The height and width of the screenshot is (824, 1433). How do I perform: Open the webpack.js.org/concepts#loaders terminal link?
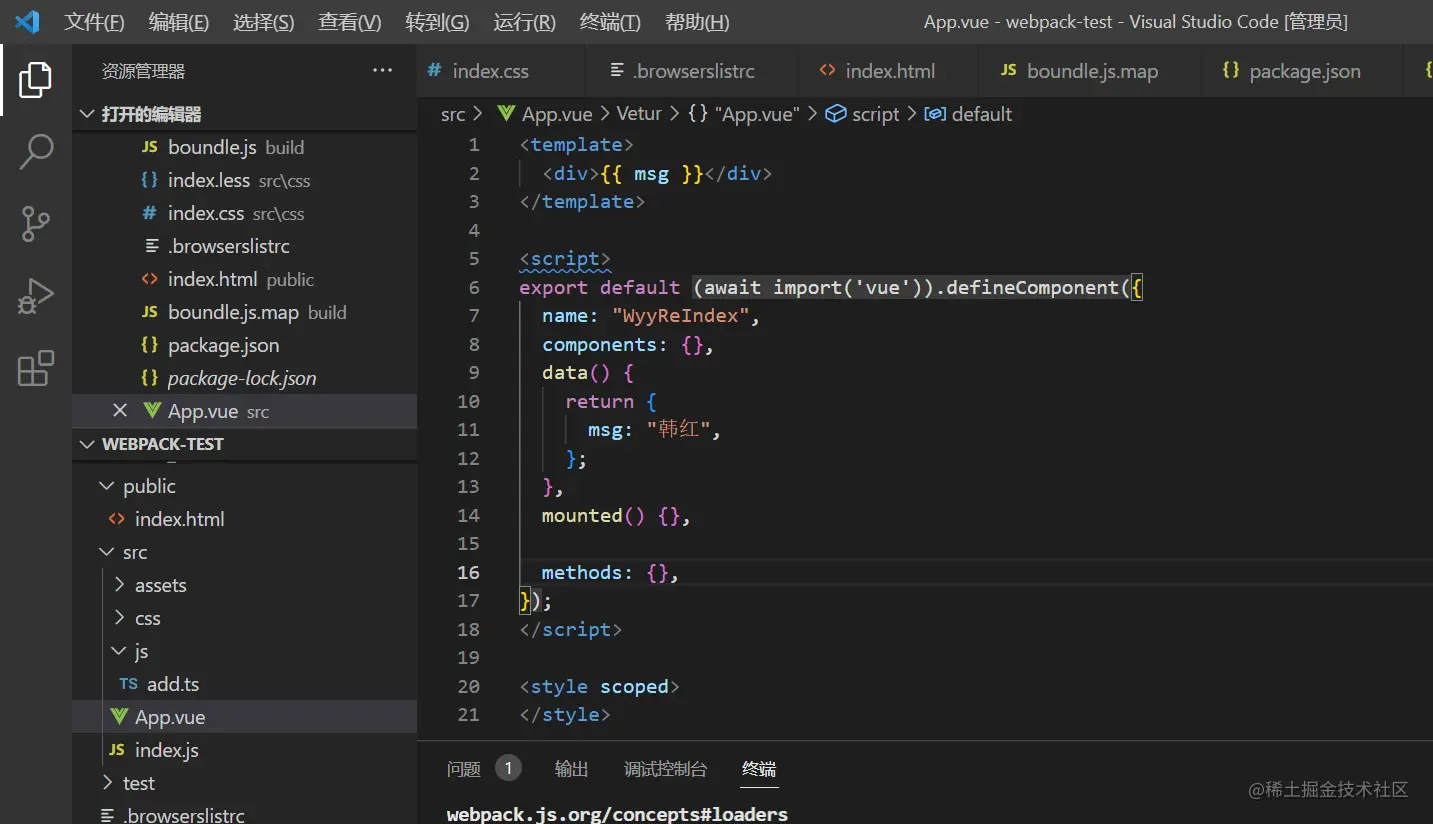(617, 814)
